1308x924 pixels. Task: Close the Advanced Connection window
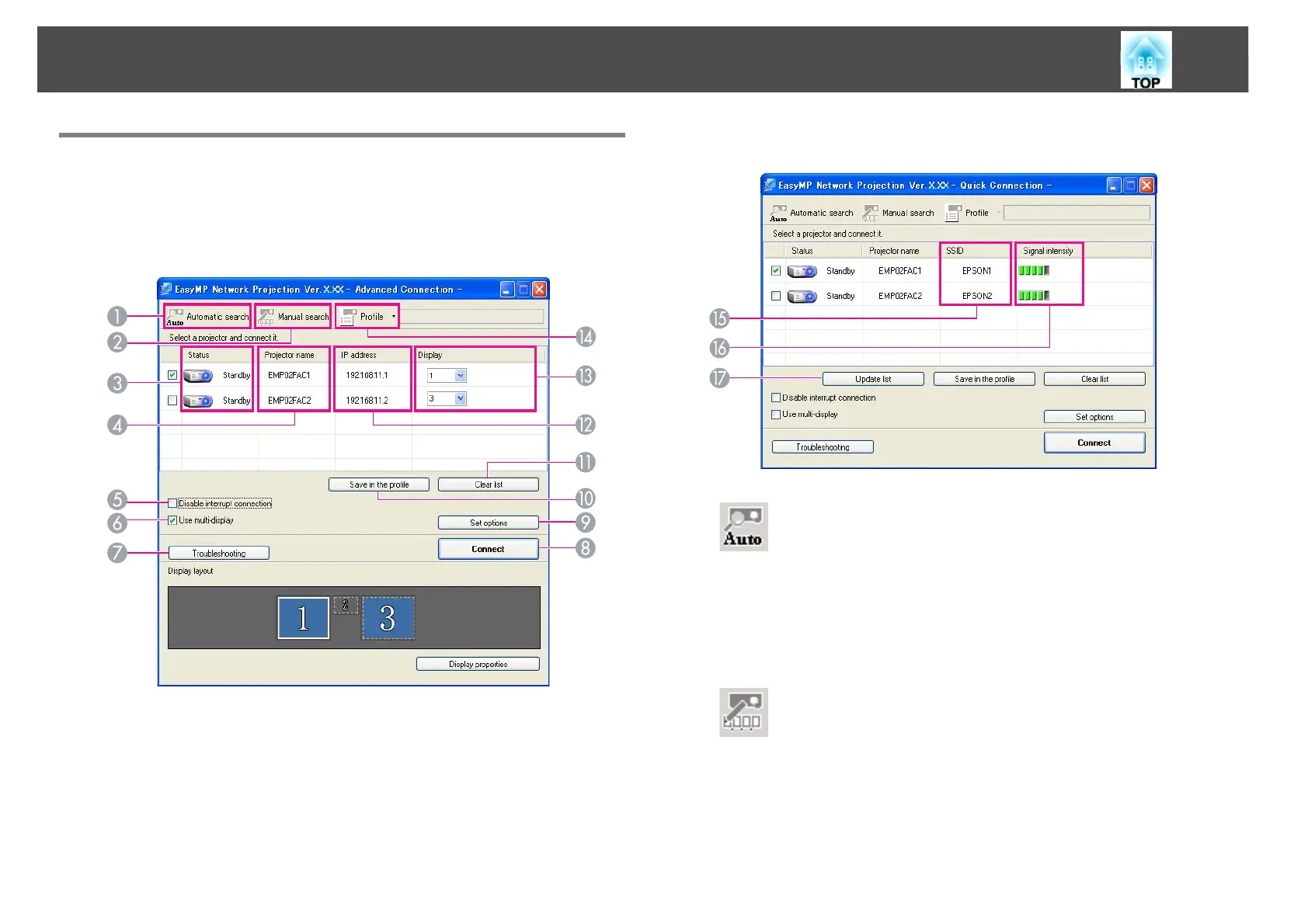coord(539,290)
